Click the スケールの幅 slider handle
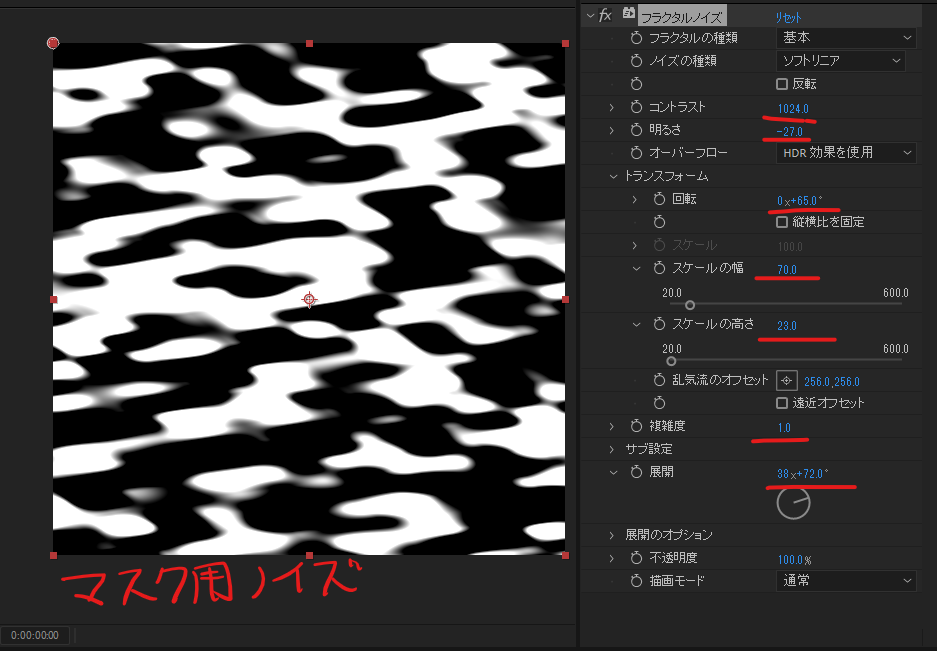 (690, 305)
